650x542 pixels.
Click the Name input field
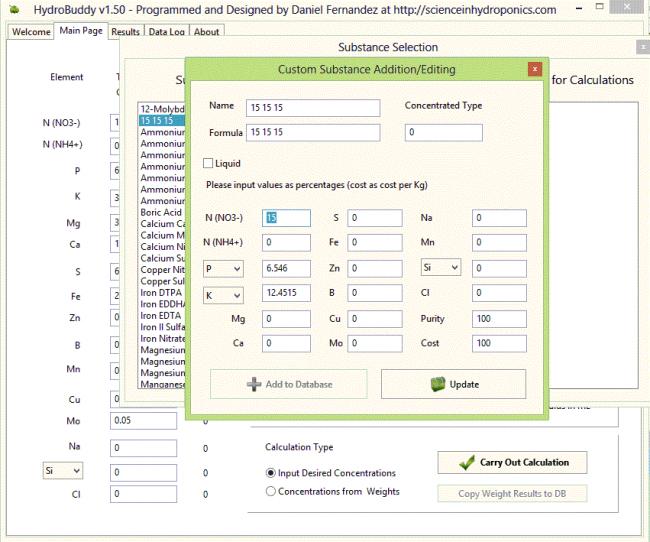click(313, 108)
